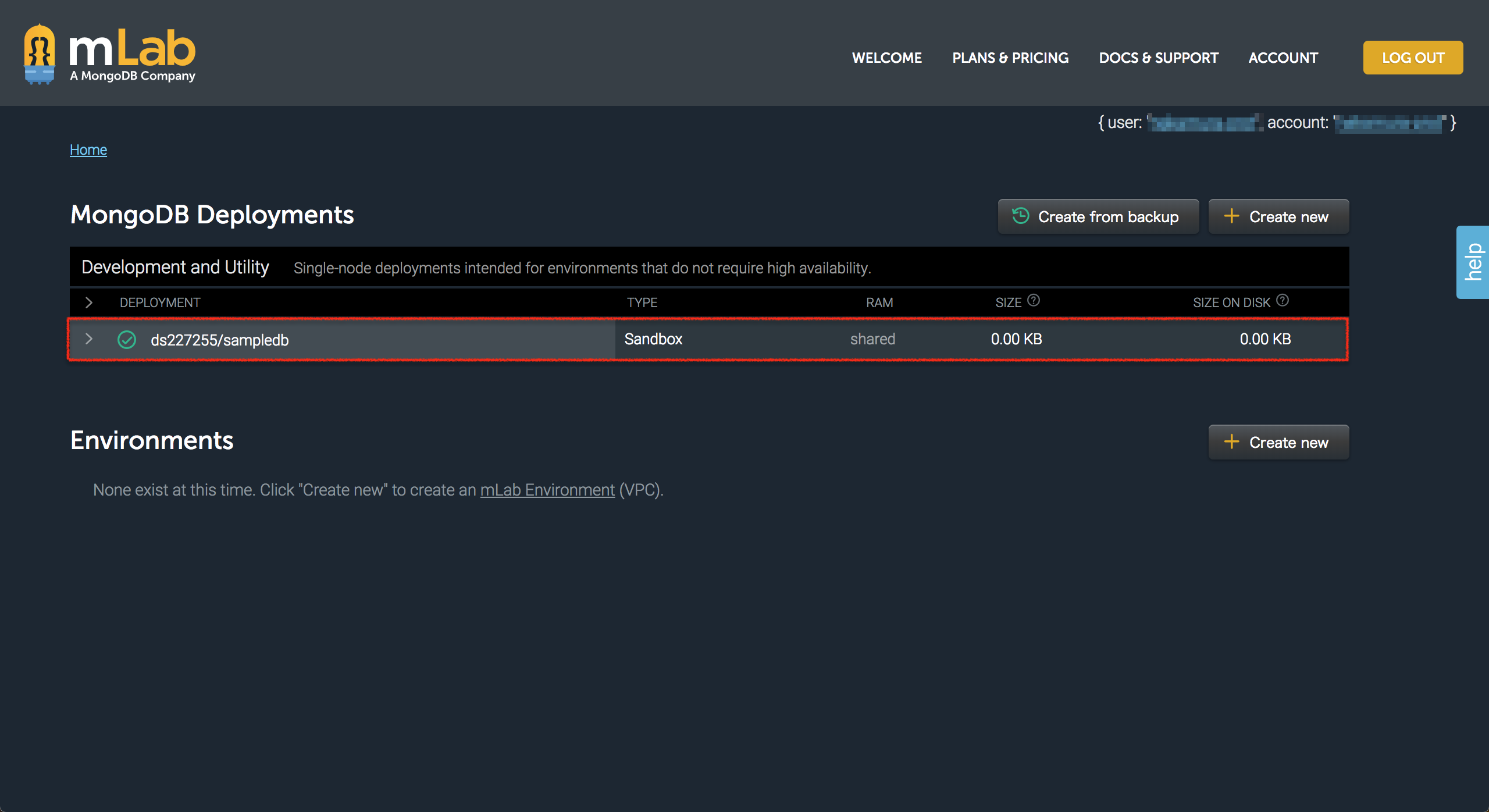
Task: Open the mLab Environment link
Action: (x=547, y=490)
